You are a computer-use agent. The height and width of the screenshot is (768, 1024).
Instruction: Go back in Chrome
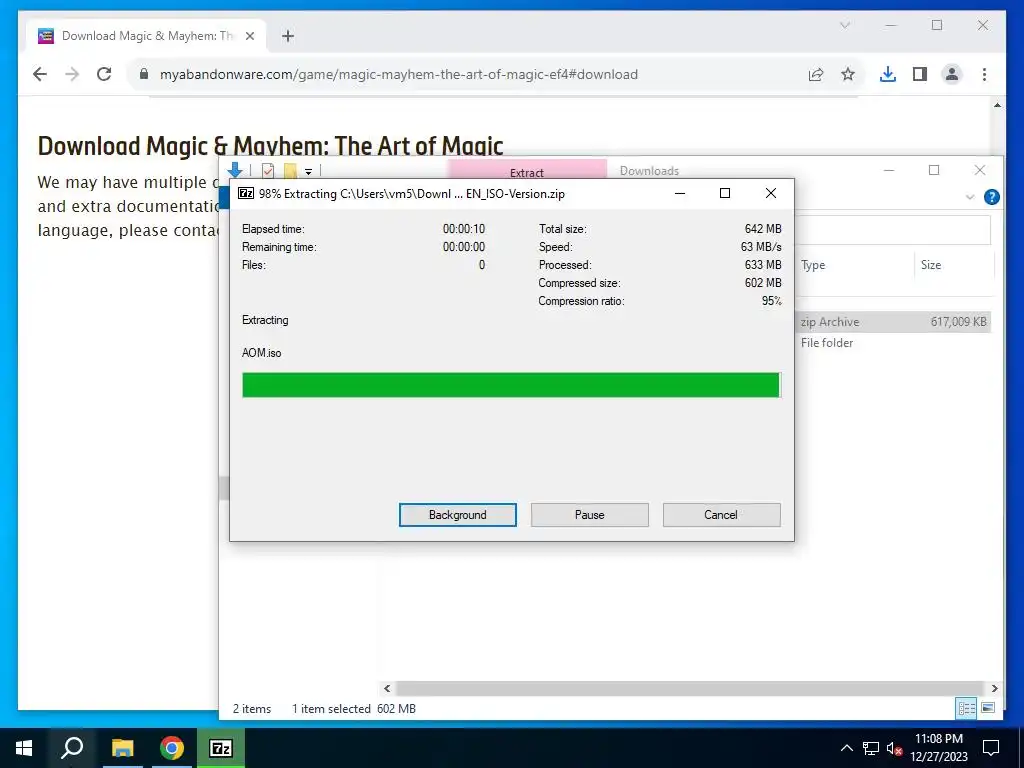pos(40,74)
